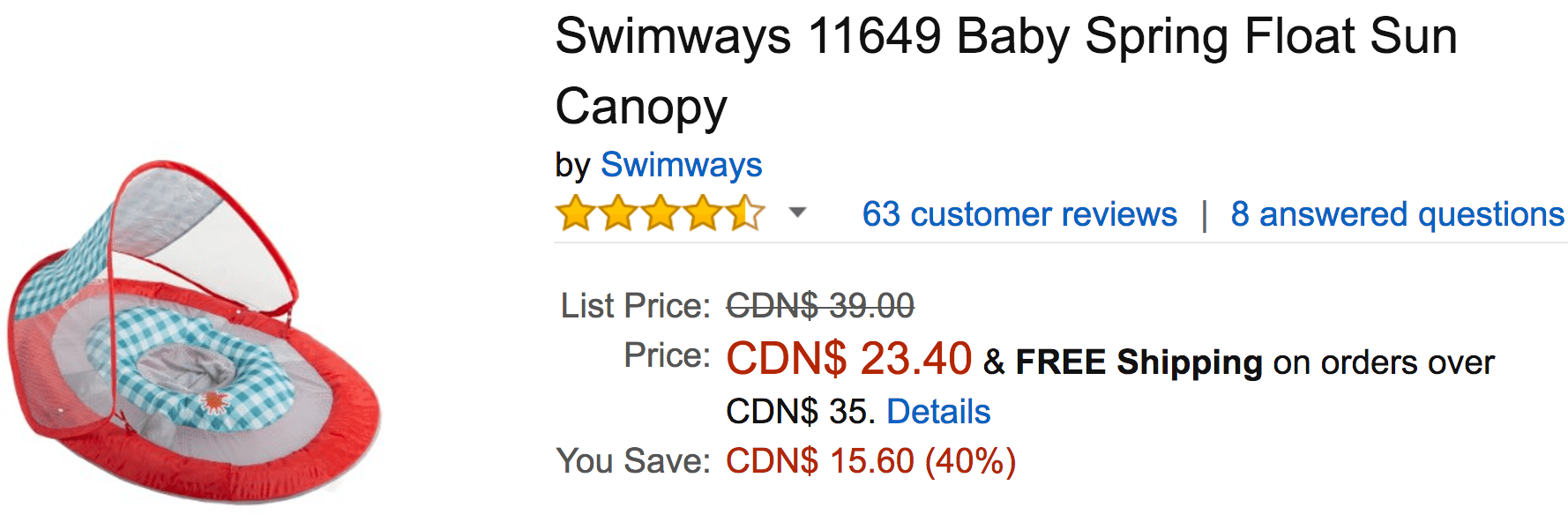
Task: Click the fourth gold rating star
Action: pyautogui.click(x=703, y=213)
